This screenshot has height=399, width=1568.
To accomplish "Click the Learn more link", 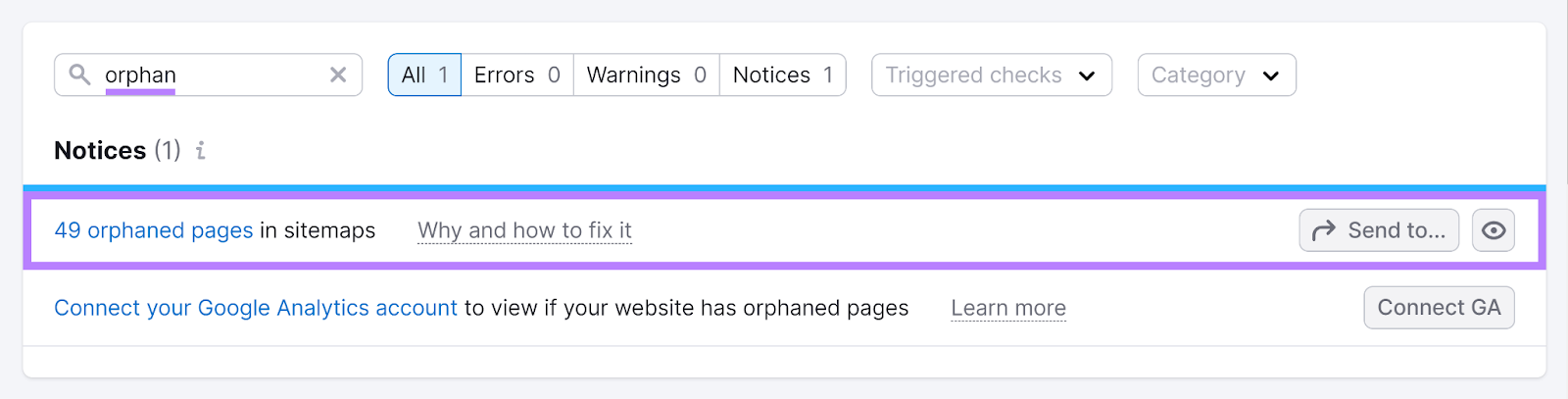I will point(1008,308).
